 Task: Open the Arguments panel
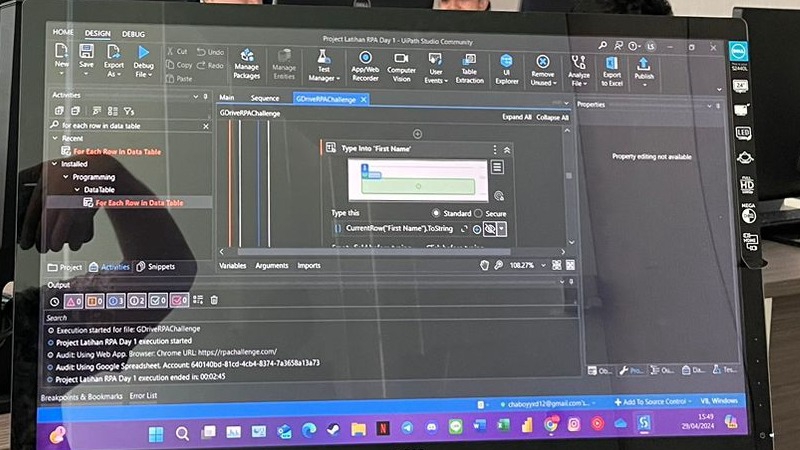tap(271, 265)
